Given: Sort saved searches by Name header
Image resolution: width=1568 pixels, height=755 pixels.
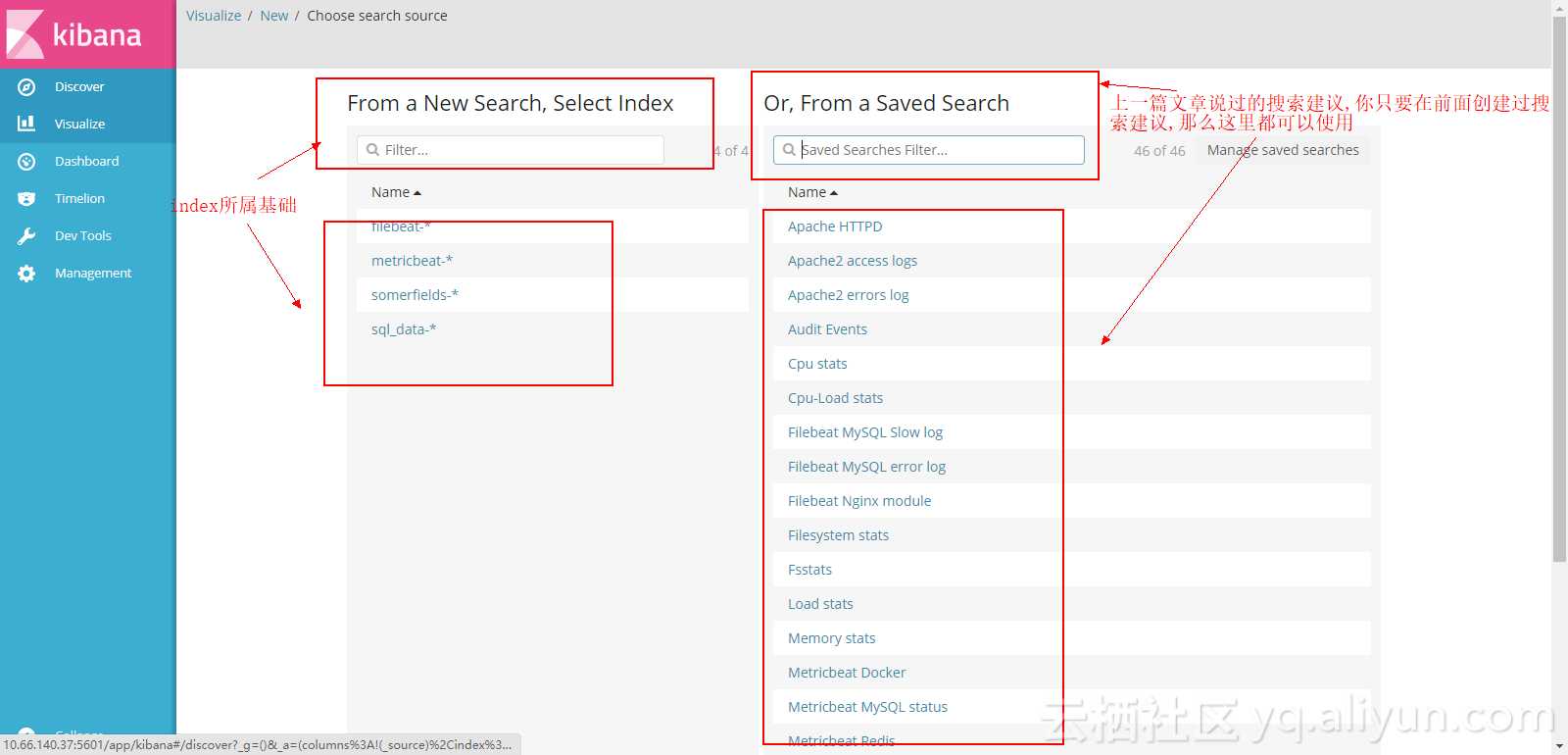Looking at the screenshot, I should click(x=812, y=192).
